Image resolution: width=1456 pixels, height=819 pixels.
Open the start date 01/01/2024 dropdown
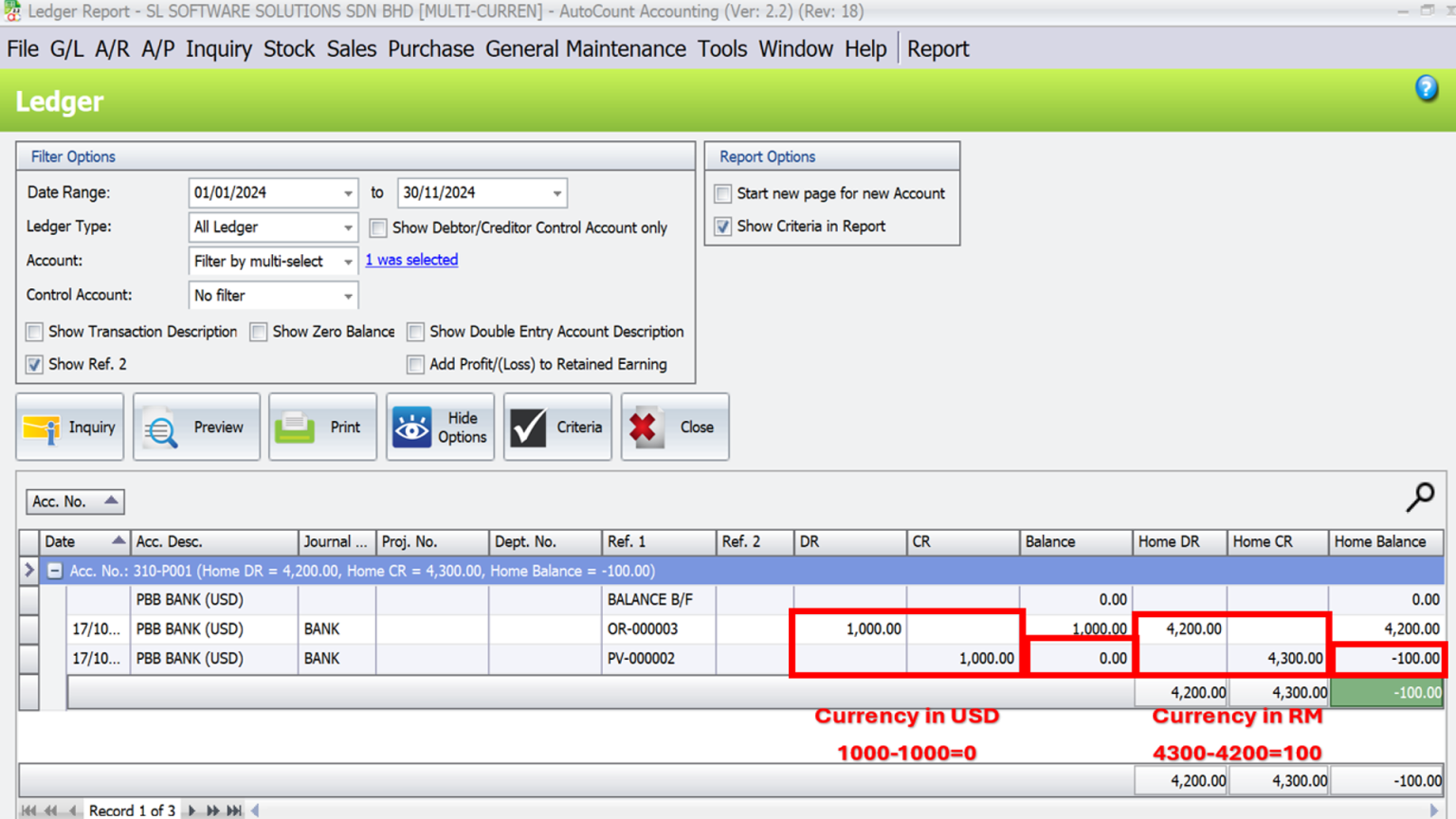click(x=348, y=193)
